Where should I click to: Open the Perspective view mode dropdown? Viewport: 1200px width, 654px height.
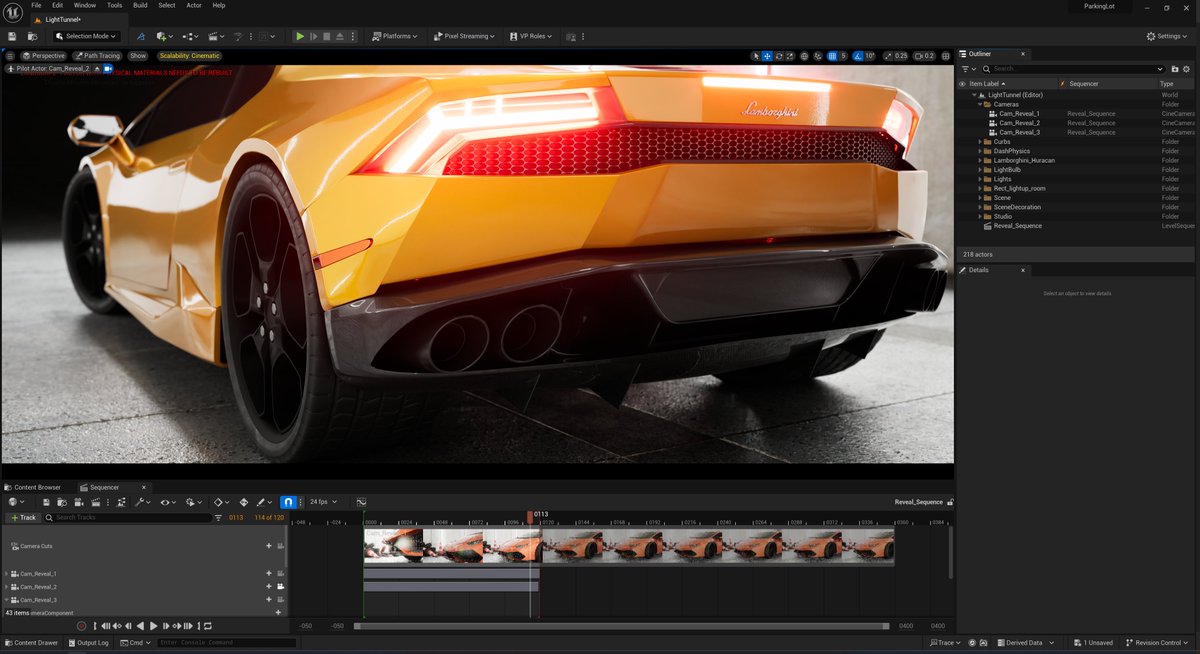coord(43,56)
